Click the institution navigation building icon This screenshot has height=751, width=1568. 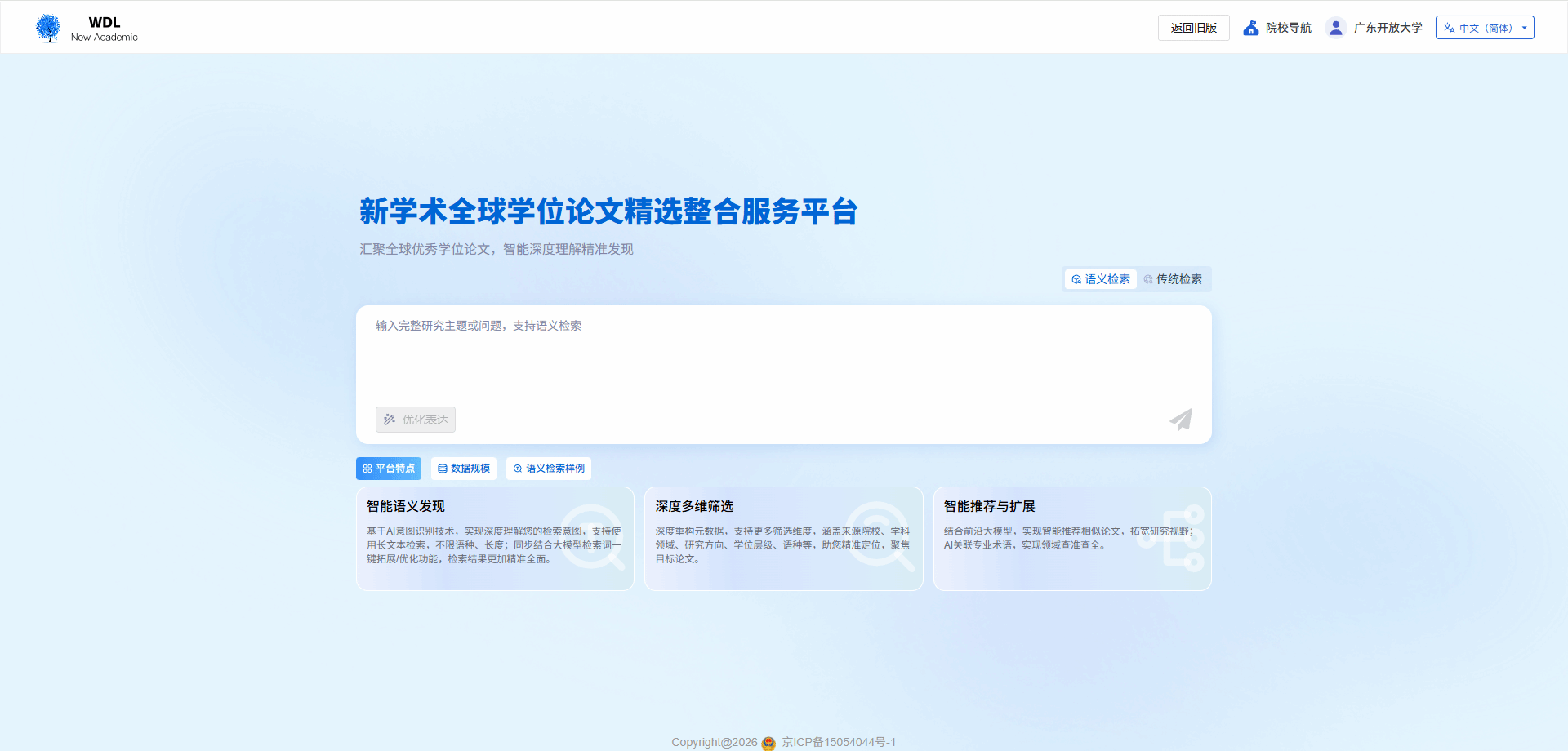pyautogui.click(x=1250, y=28)
